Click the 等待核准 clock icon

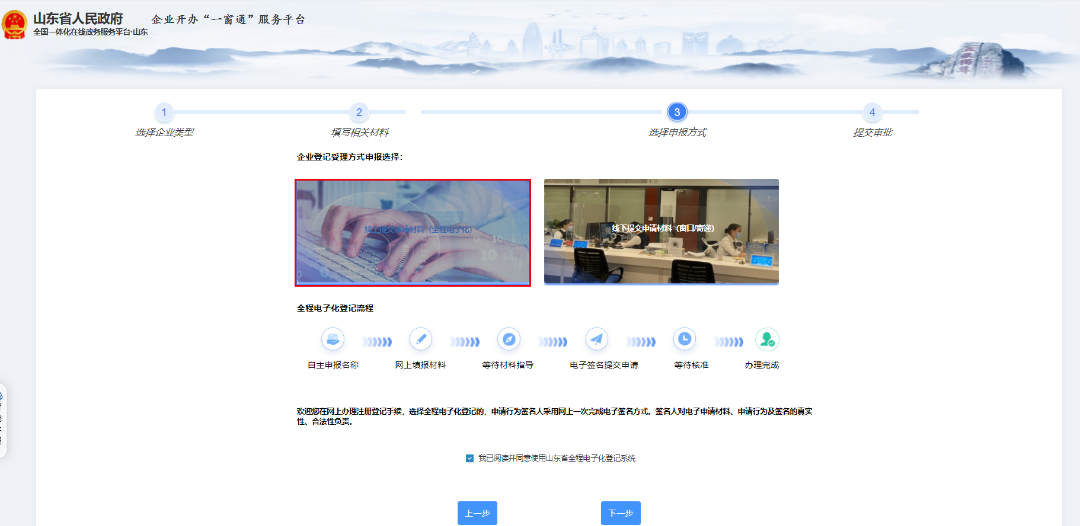[x=684, y=339]
